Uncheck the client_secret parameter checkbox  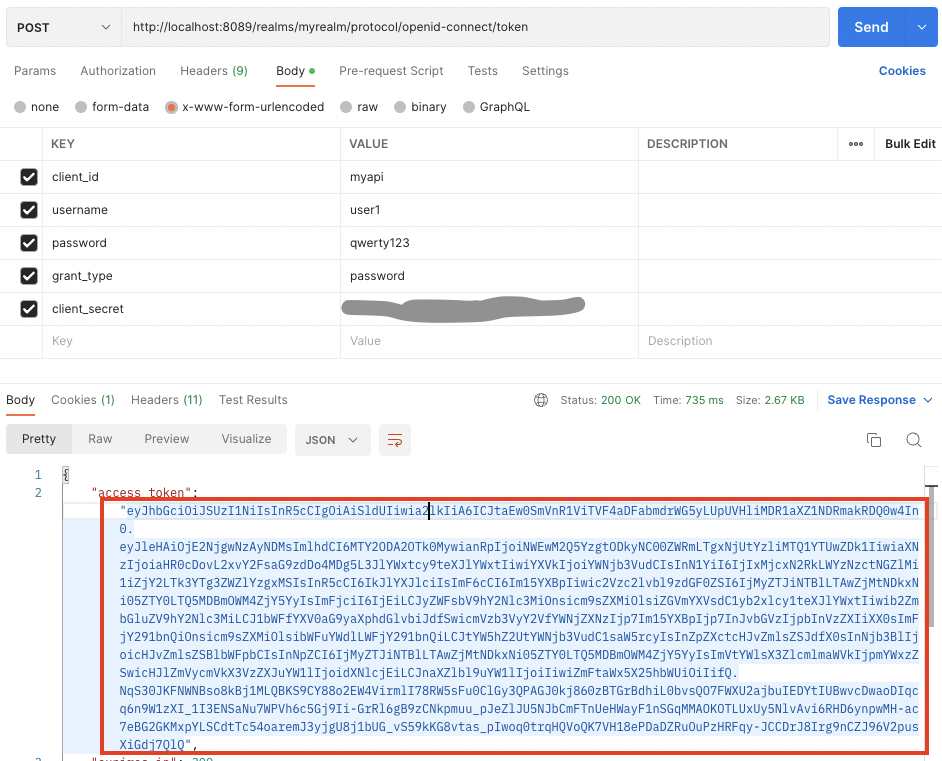29,309
